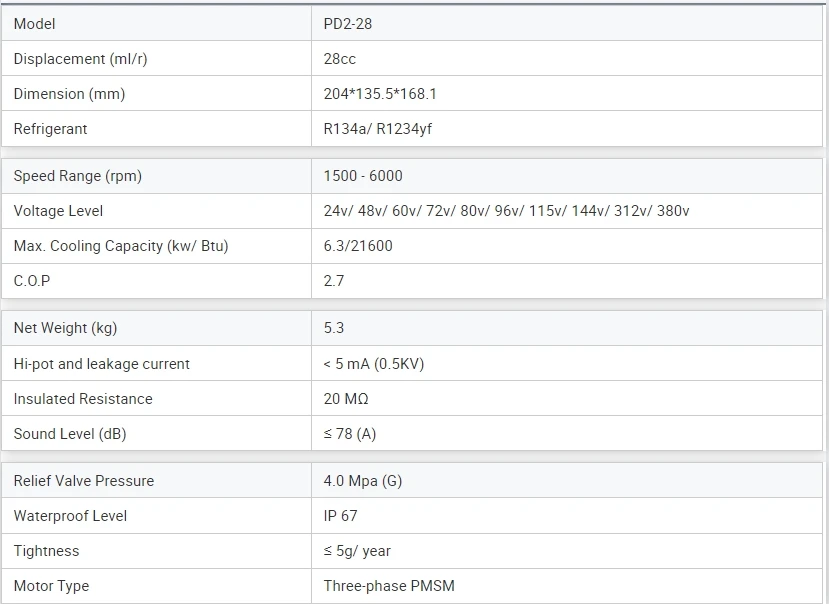
Task: Click the Net Weight (kg) label
Action: pyautogui.click(x=66, y=328)
